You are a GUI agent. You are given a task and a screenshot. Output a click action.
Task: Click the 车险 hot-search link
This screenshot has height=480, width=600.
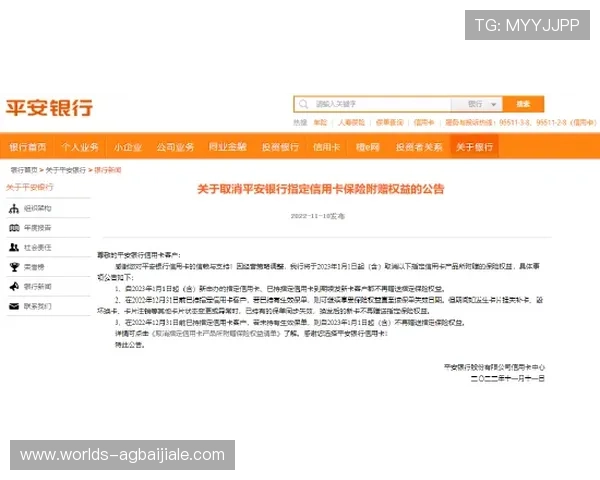[x=320, y=122]
